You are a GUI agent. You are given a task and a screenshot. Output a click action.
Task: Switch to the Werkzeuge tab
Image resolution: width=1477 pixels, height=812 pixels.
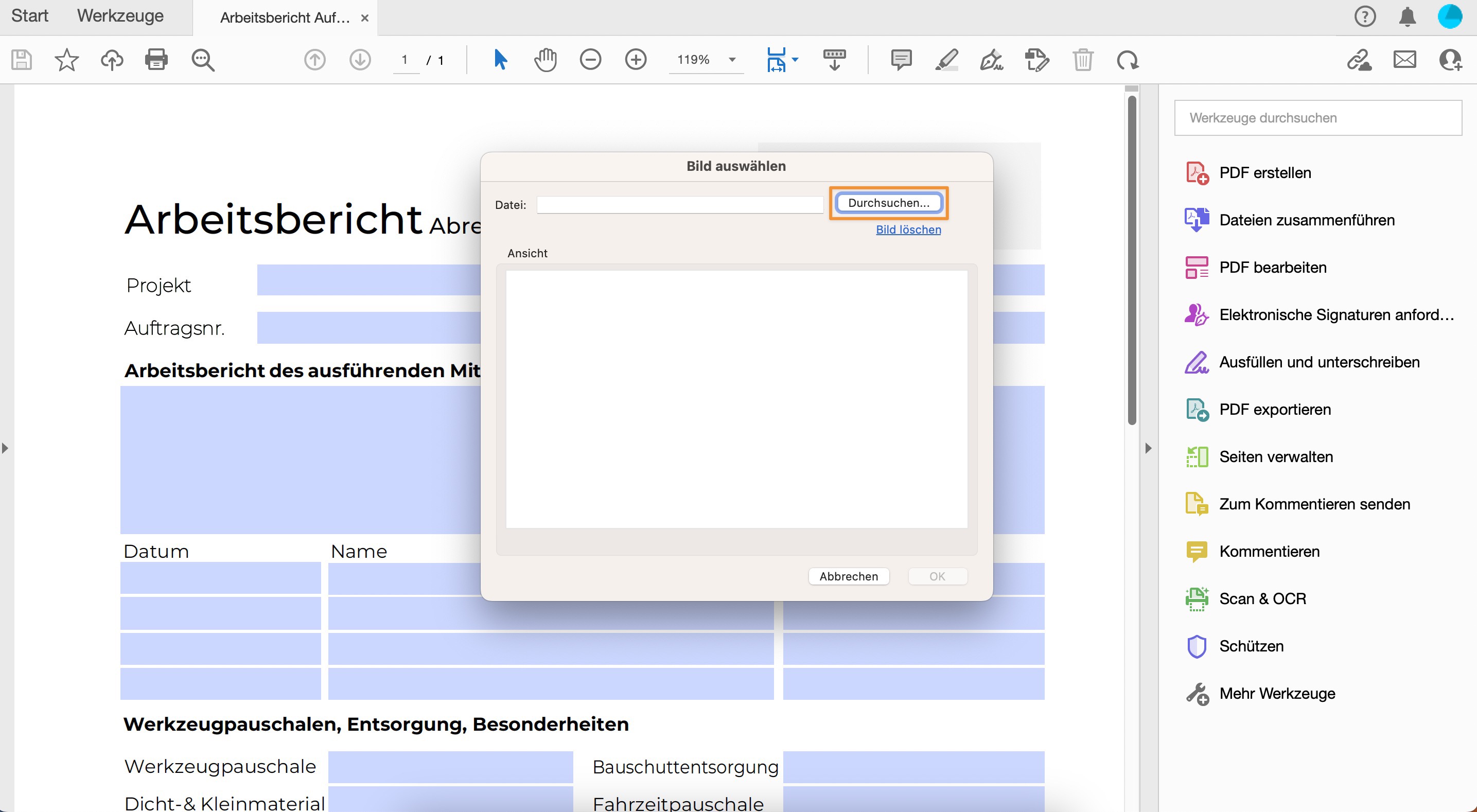coord(120,16)
